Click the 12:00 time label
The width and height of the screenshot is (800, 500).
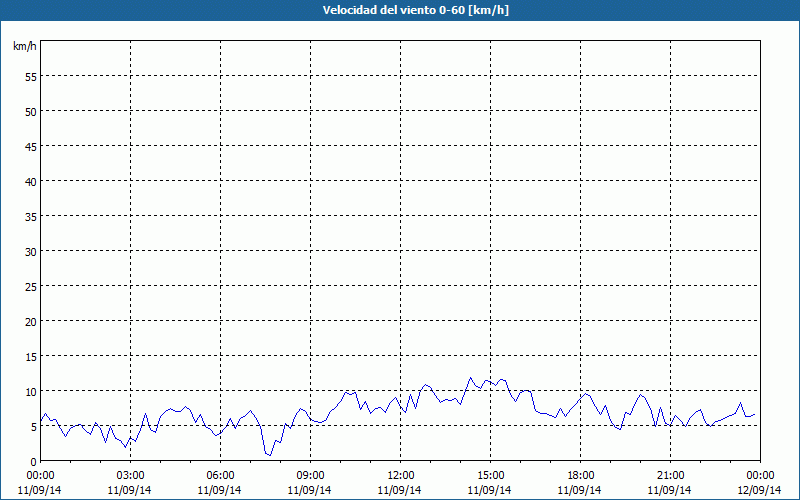tap(401, 475)
